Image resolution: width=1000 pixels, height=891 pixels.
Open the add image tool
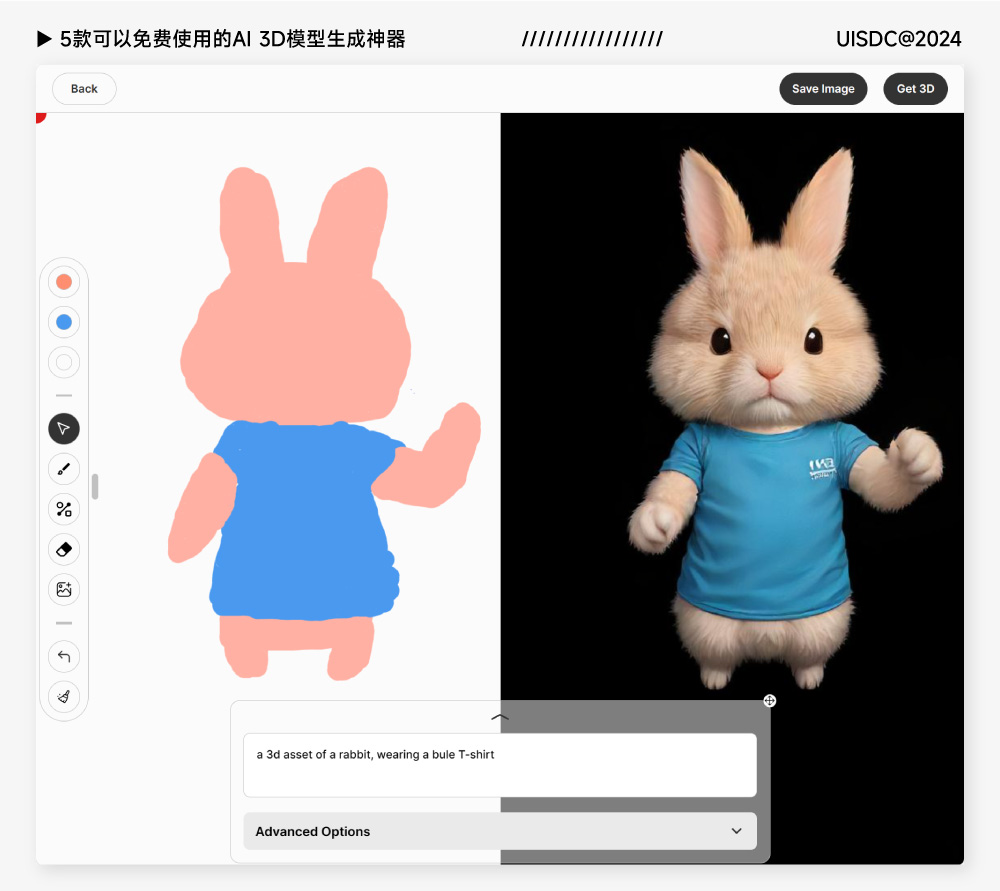(63, 589)
